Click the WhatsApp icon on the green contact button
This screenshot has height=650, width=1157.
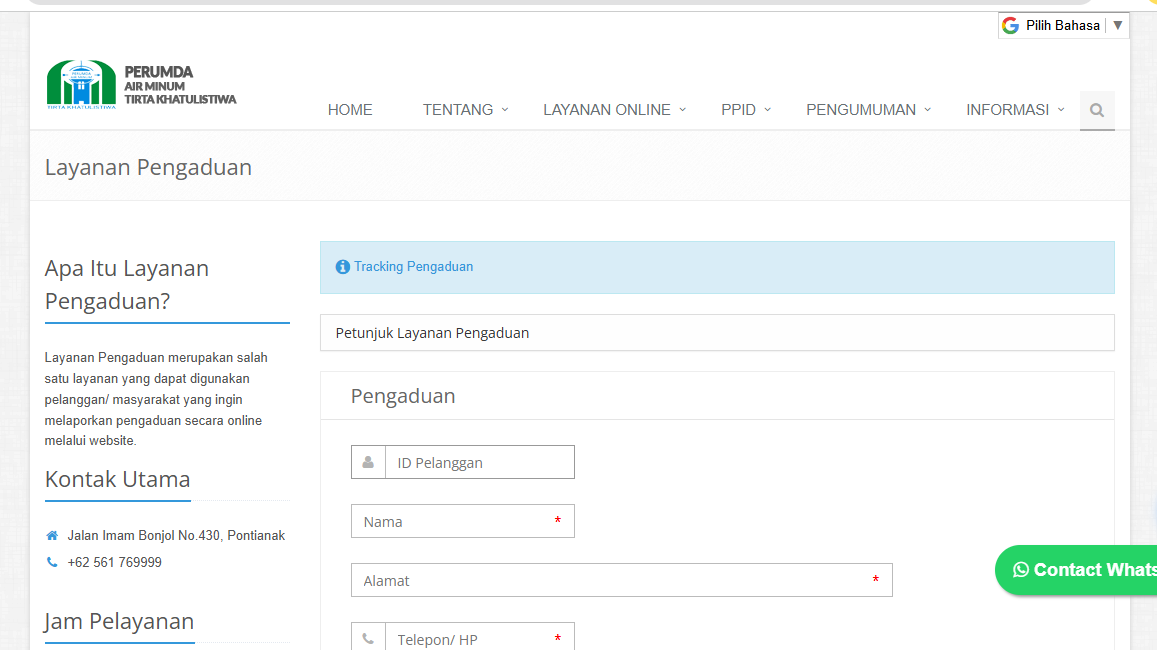(1020, 569)
